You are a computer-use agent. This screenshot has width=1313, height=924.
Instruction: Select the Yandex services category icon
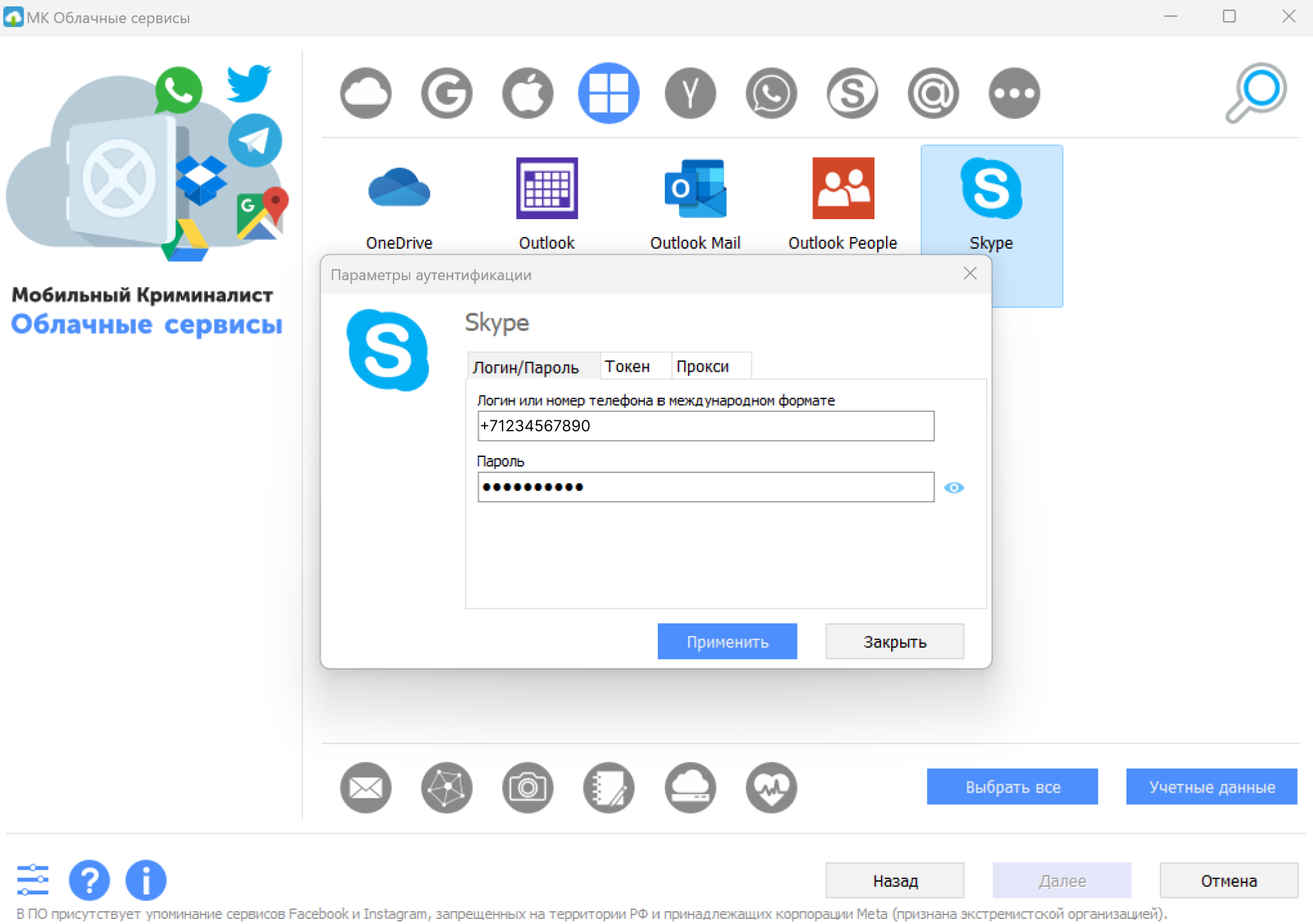click(690, 94)
